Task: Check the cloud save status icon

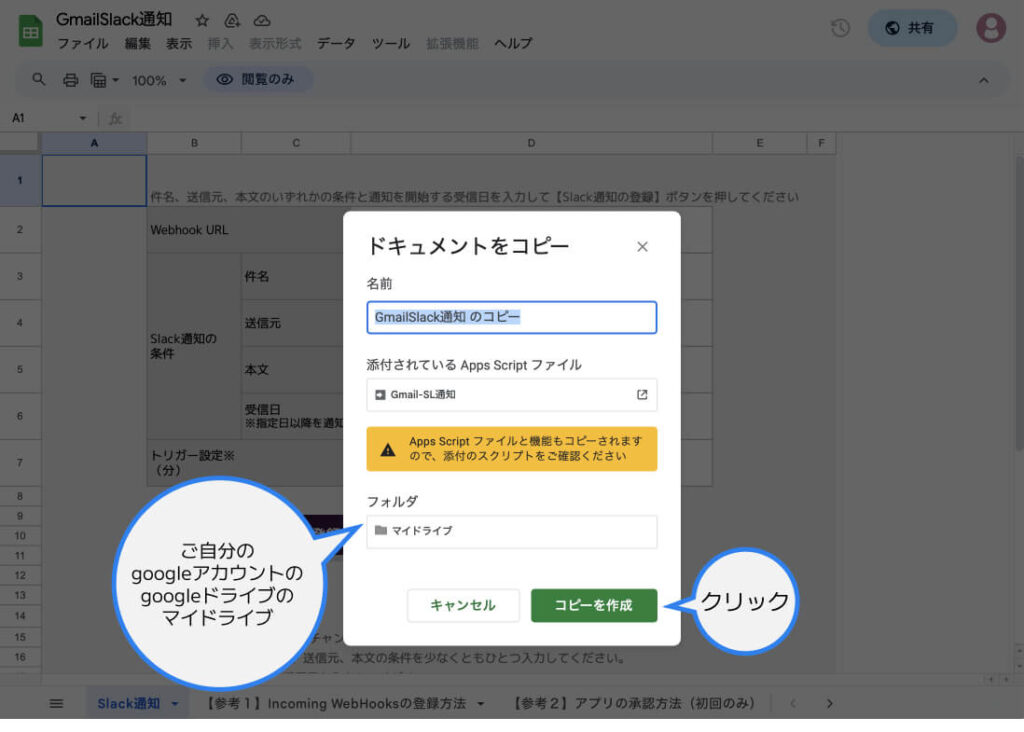Action: click(x=262, y=20)
